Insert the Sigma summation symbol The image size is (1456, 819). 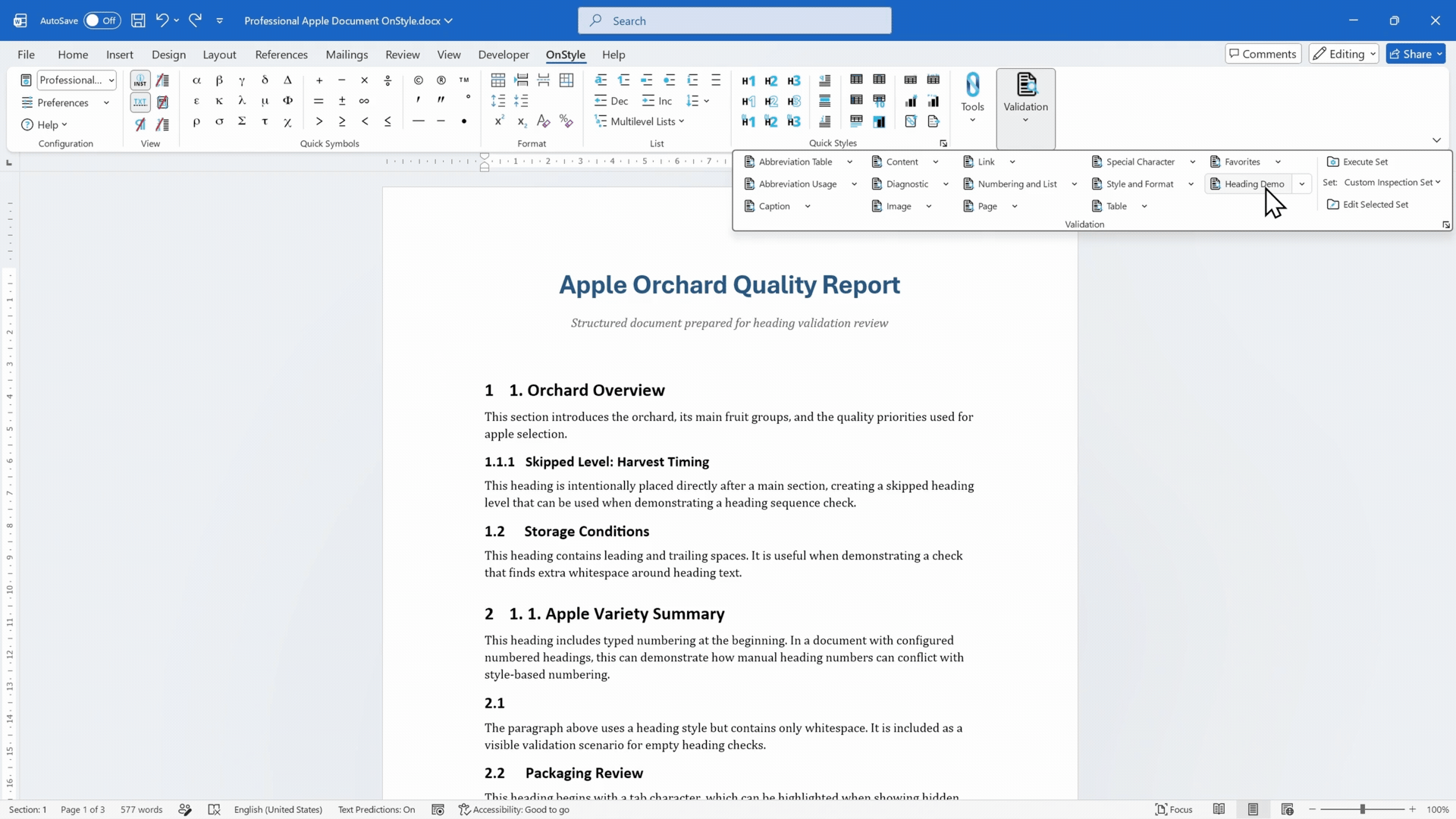coord(242,121)
